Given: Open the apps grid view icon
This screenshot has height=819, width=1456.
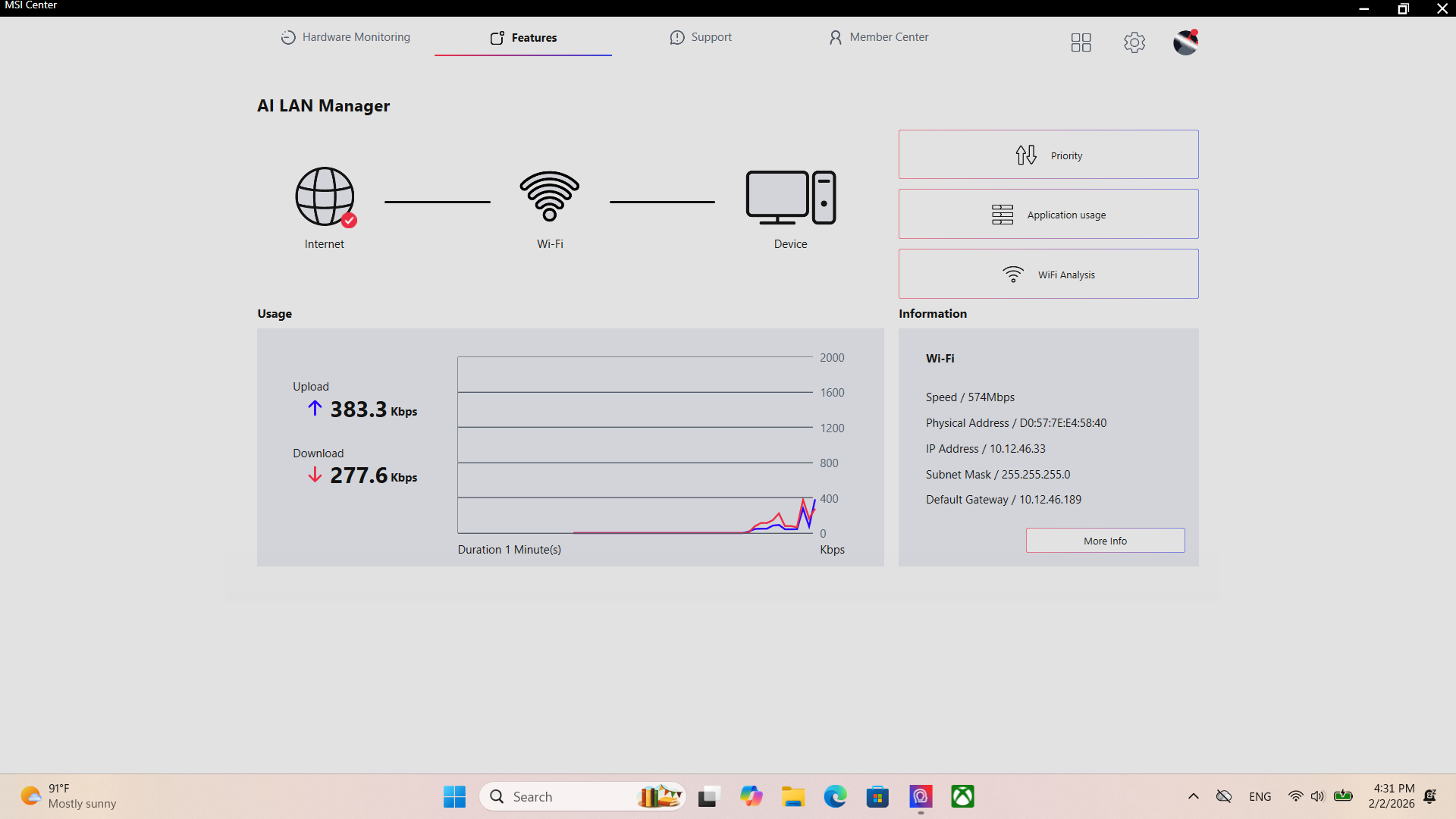Looking at the screenshot, I should [1081, 42].
